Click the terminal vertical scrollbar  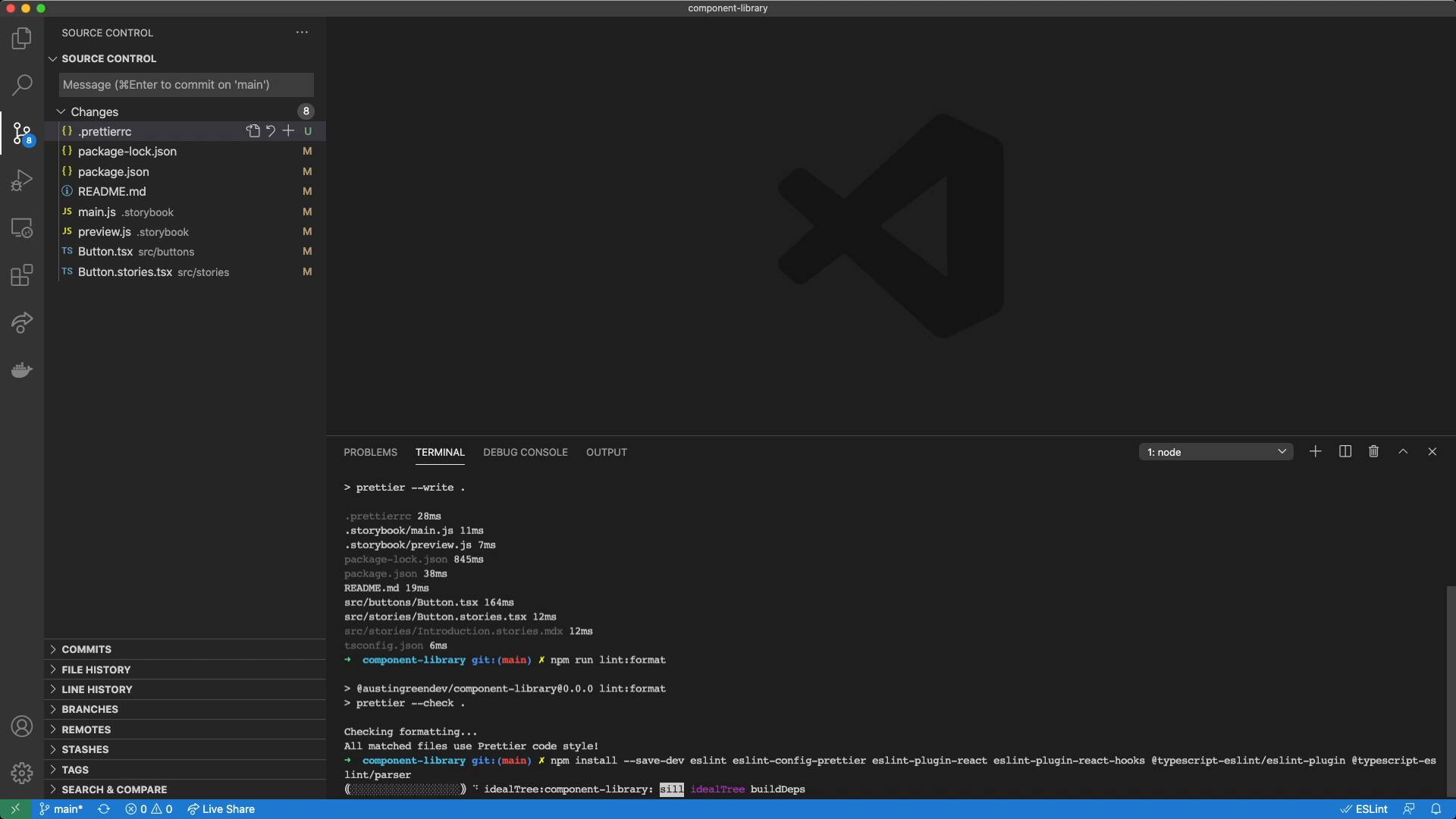1451,690
